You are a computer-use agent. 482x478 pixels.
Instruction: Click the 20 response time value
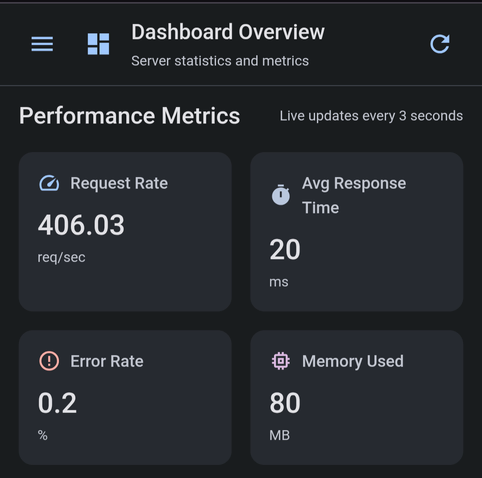tap(285, 249)
